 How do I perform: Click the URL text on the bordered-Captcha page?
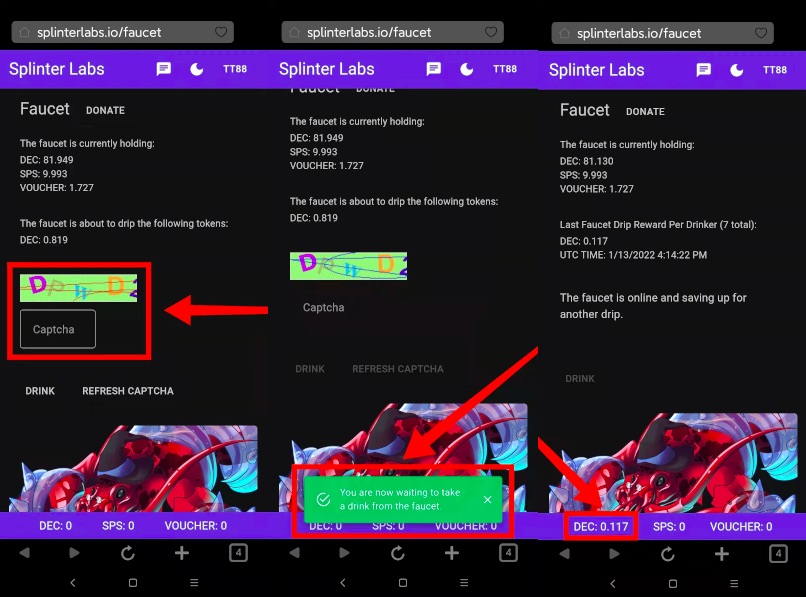pyautogui.click(x=99, y=32)
